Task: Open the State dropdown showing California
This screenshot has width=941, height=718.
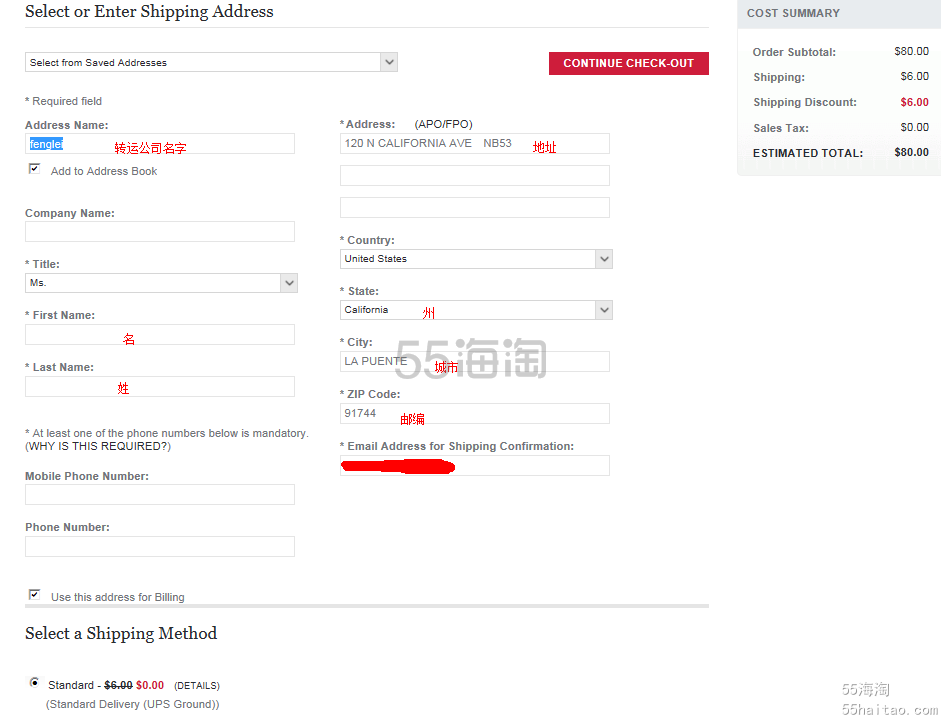Action: [476, 310]
